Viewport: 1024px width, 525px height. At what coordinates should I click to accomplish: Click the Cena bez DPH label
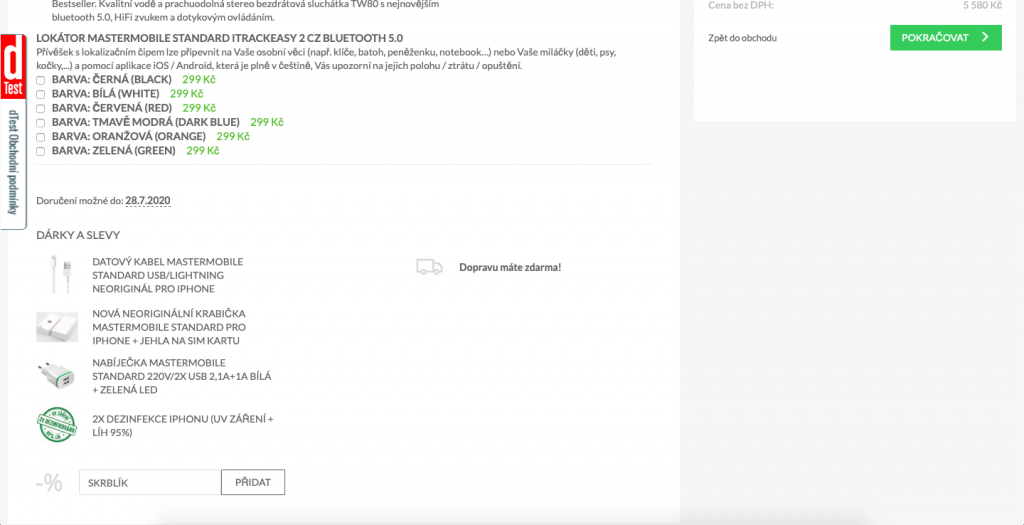[741, 5]
